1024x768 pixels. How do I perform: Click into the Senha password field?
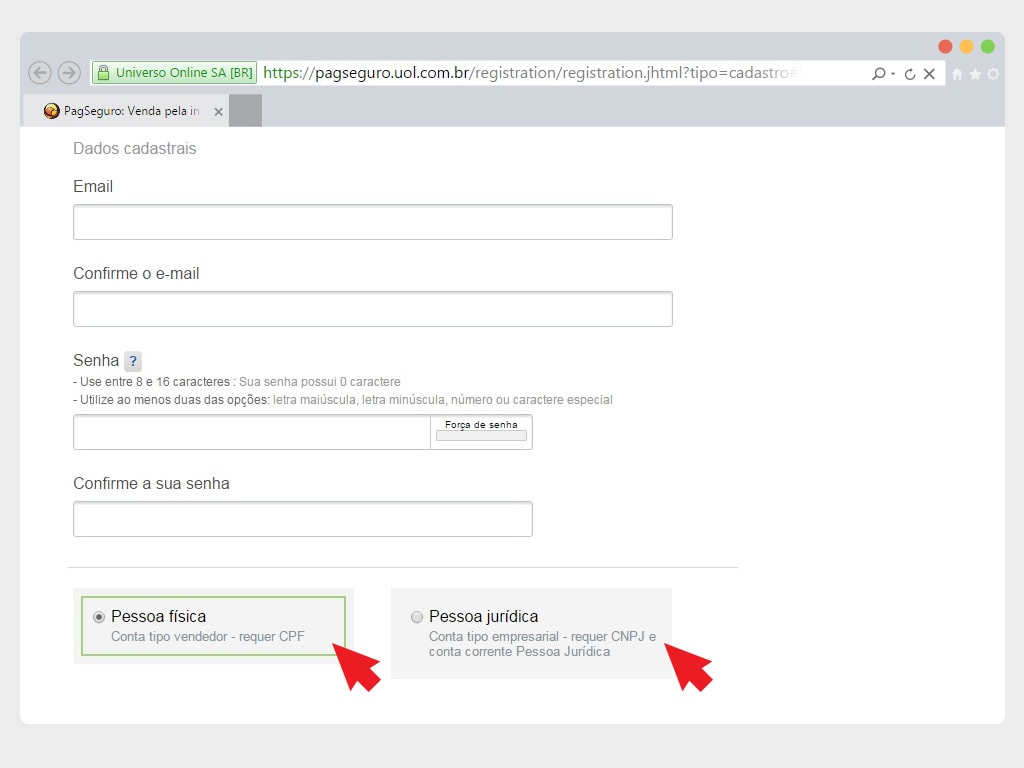251,432
